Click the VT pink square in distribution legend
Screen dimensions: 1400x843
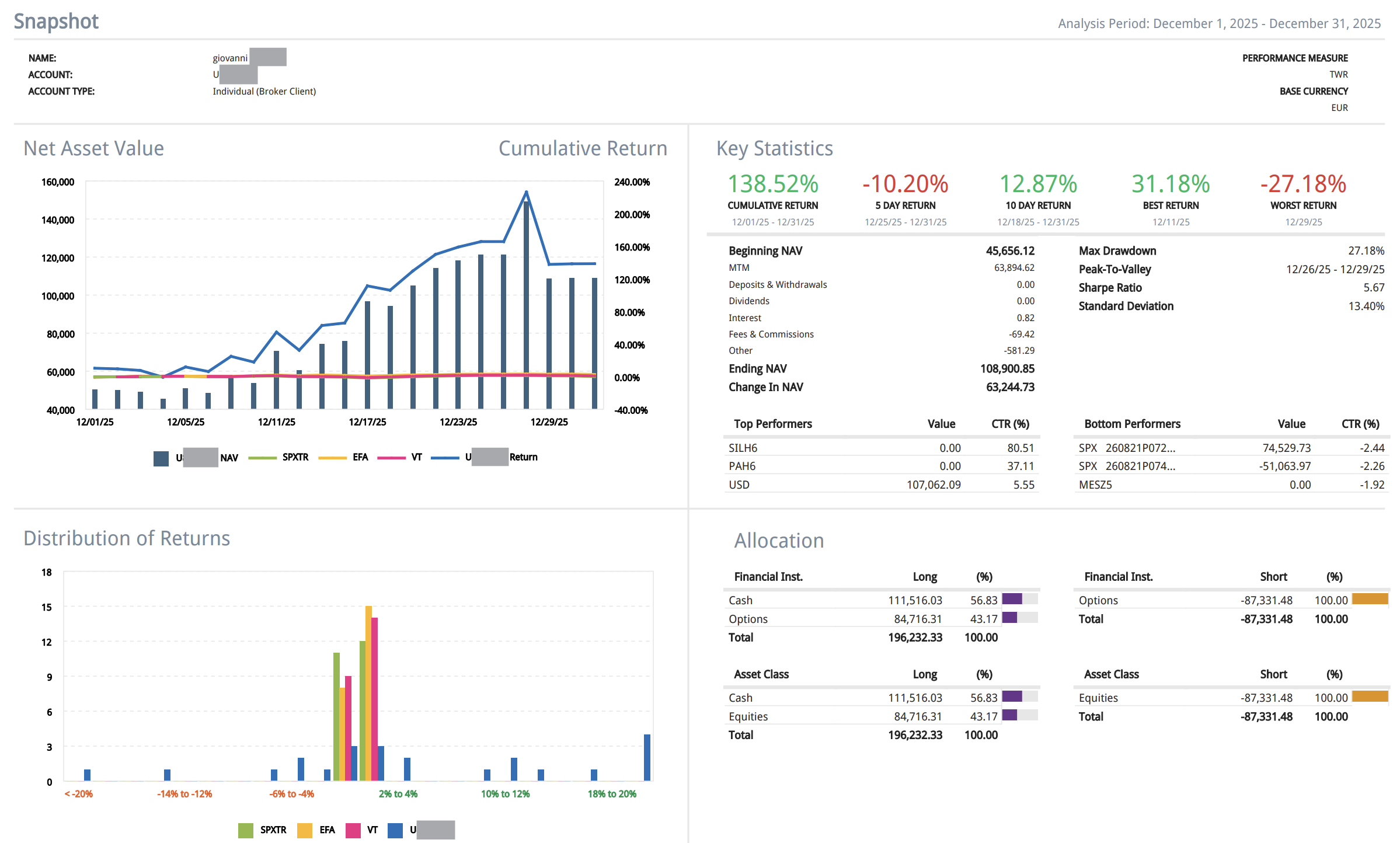click(353, 830)
